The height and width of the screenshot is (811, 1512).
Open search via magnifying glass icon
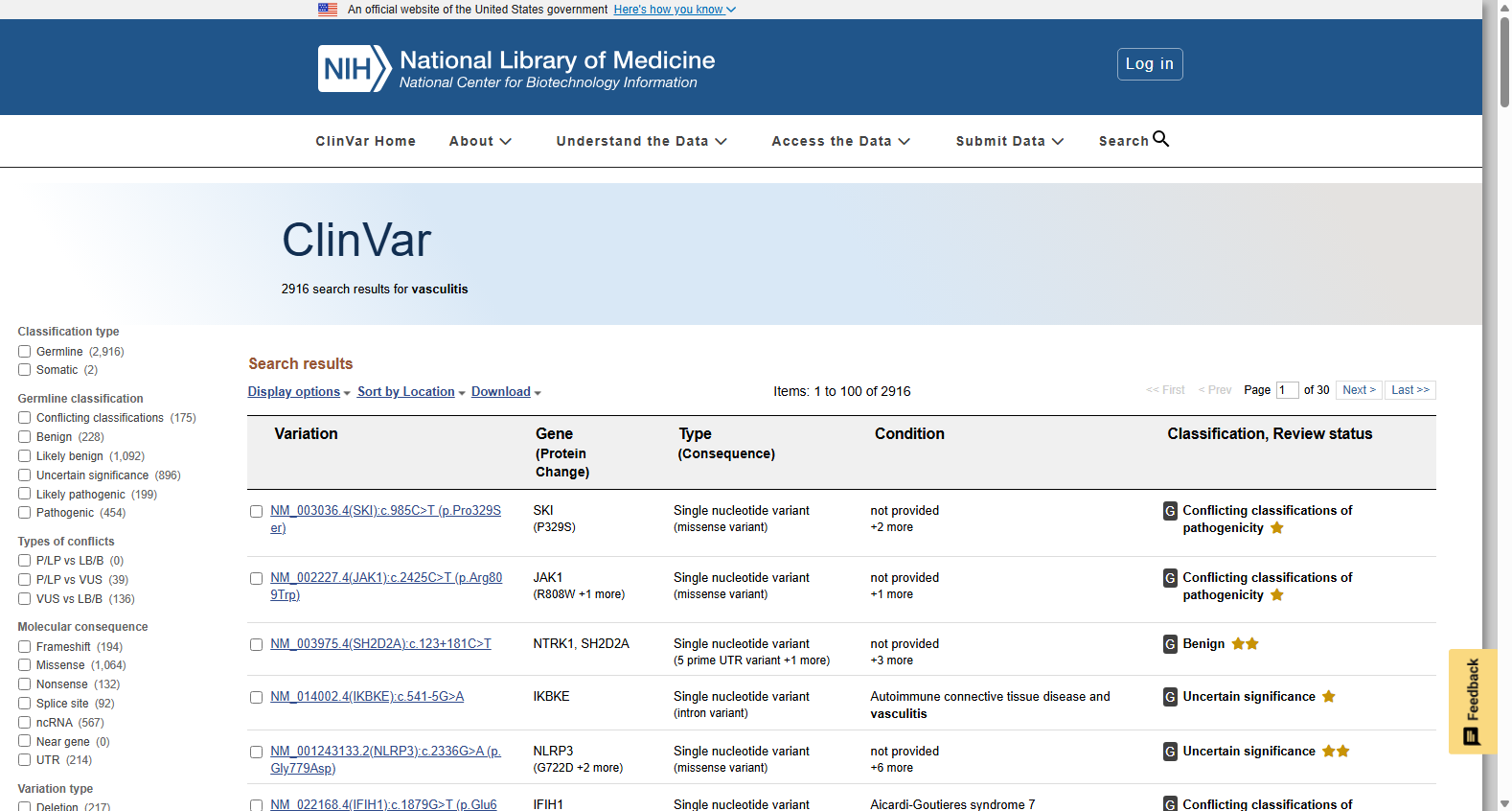pyautogui.click(x=1160, y=139)
